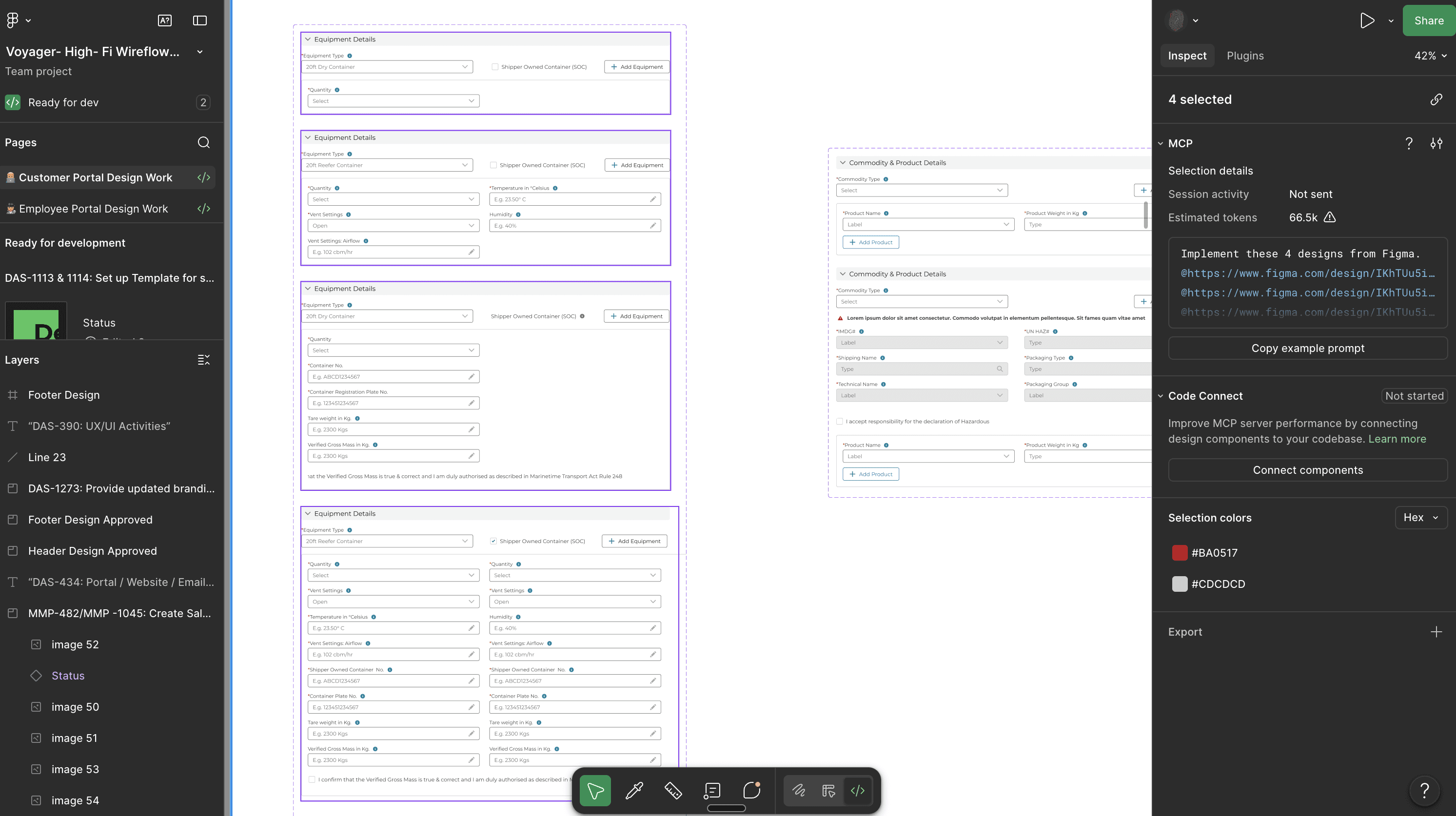
Task: Add an export with plus icon
Action: tap(1436, 632)
